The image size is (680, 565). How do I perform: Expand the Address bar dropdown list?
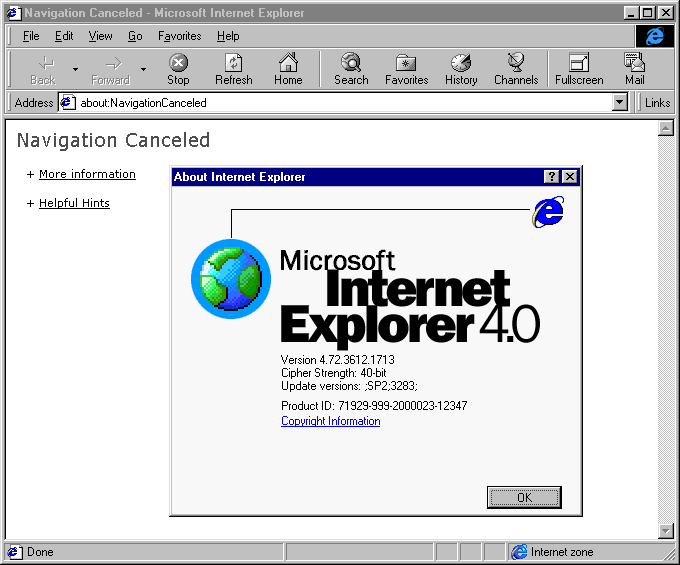[619, 103]
